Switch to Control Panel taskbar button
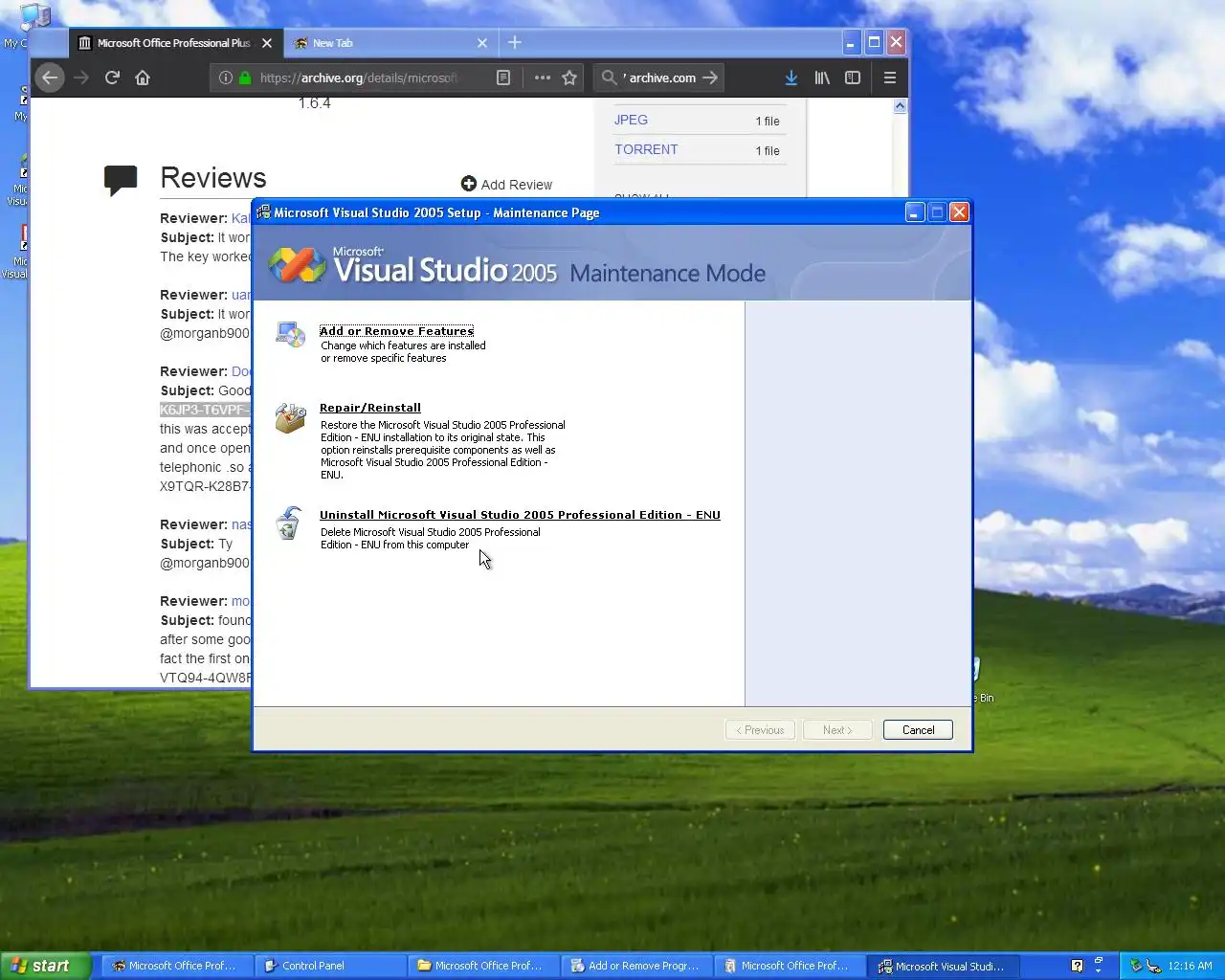The width and height of the screenshot is (1225, 980). [331, 966]
